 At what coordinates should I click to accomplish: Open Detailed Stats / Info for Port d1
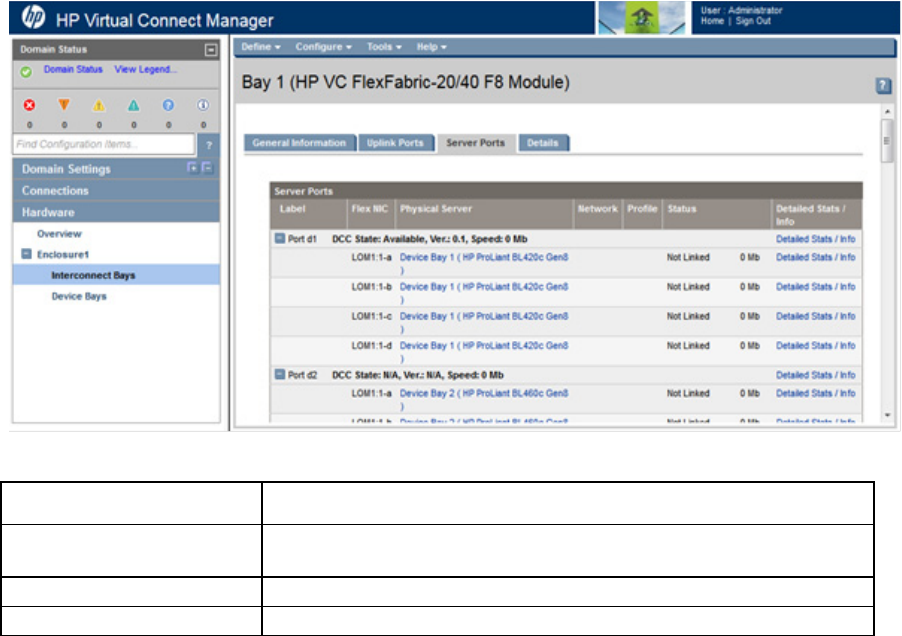815,239
